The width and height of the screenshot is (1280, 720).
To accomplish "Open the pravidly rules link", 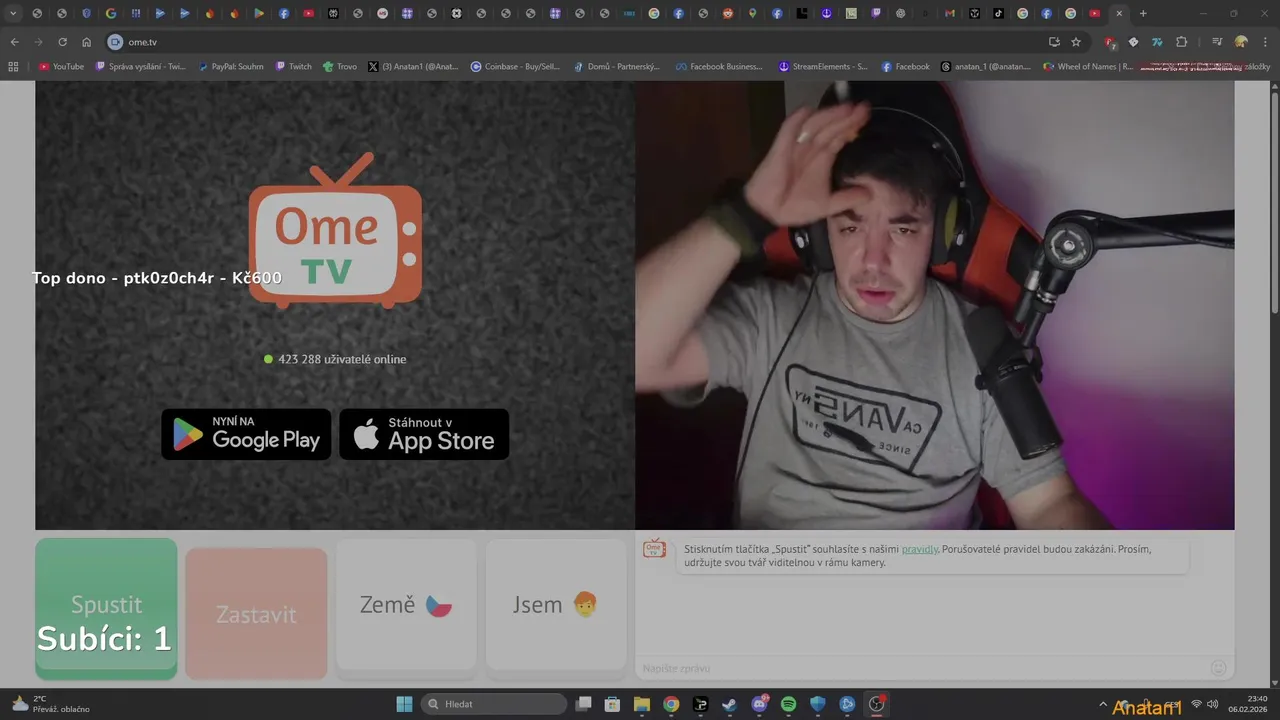I will point(920,549).
